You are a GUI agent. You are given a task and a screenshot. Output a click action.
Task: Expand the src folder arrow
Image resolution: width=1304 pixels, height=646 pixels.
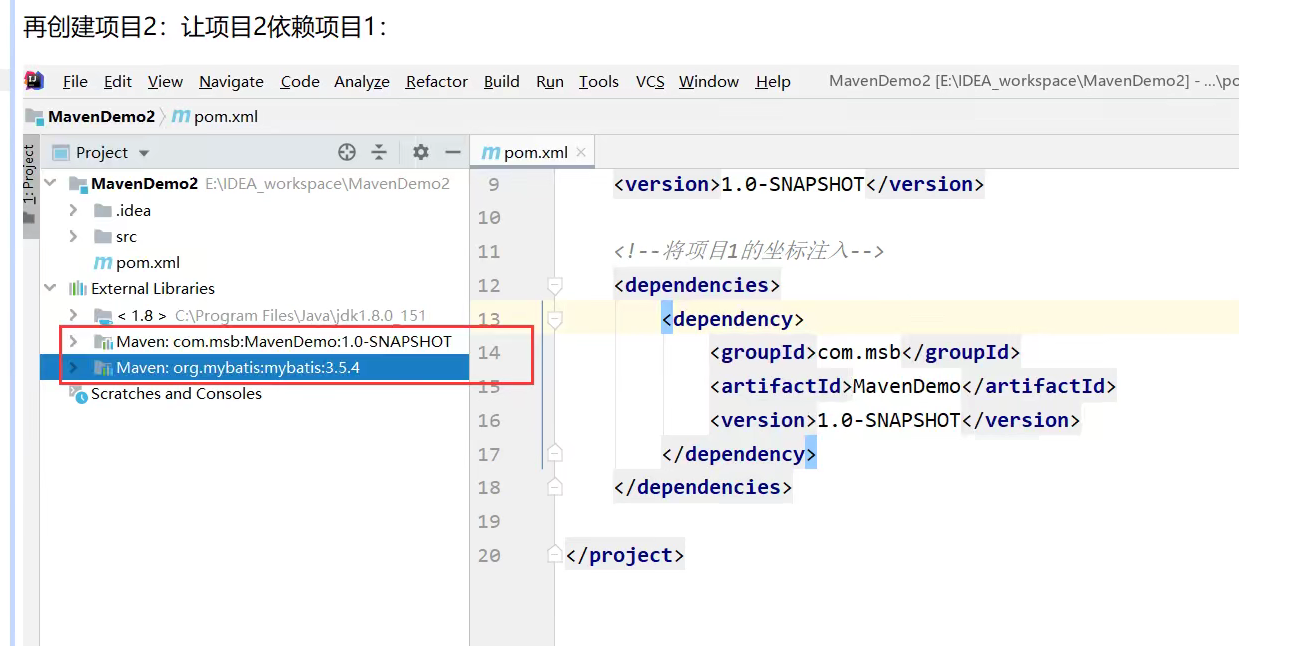(73, 236)
